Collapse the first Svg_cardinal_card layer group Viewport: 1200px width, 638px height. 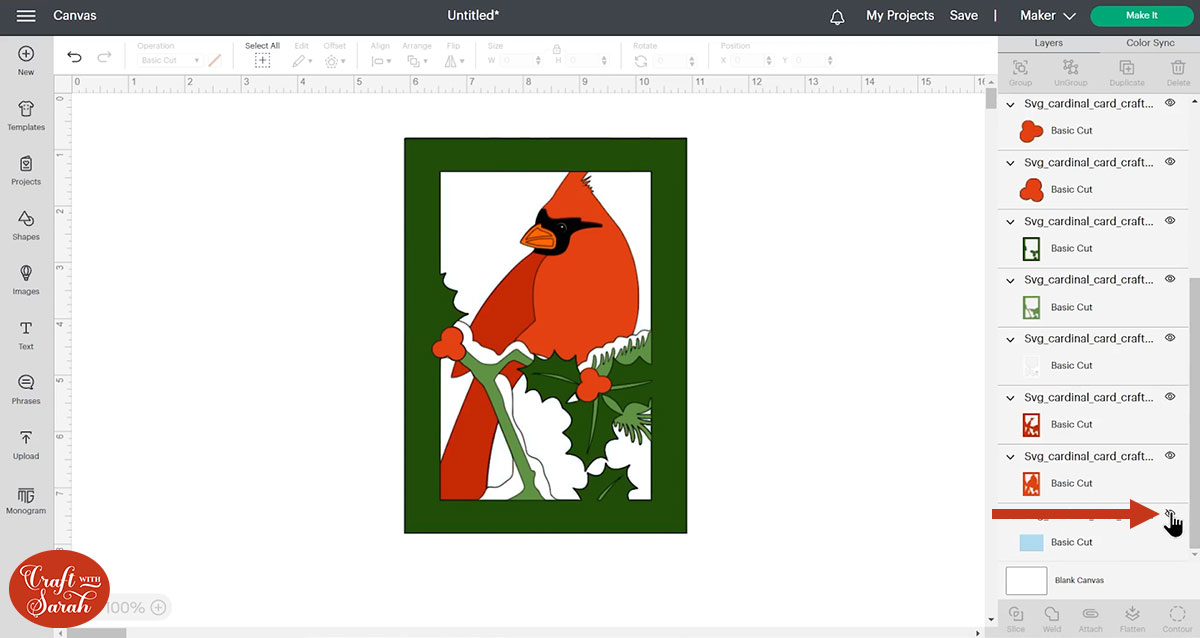coord(1010,104)
